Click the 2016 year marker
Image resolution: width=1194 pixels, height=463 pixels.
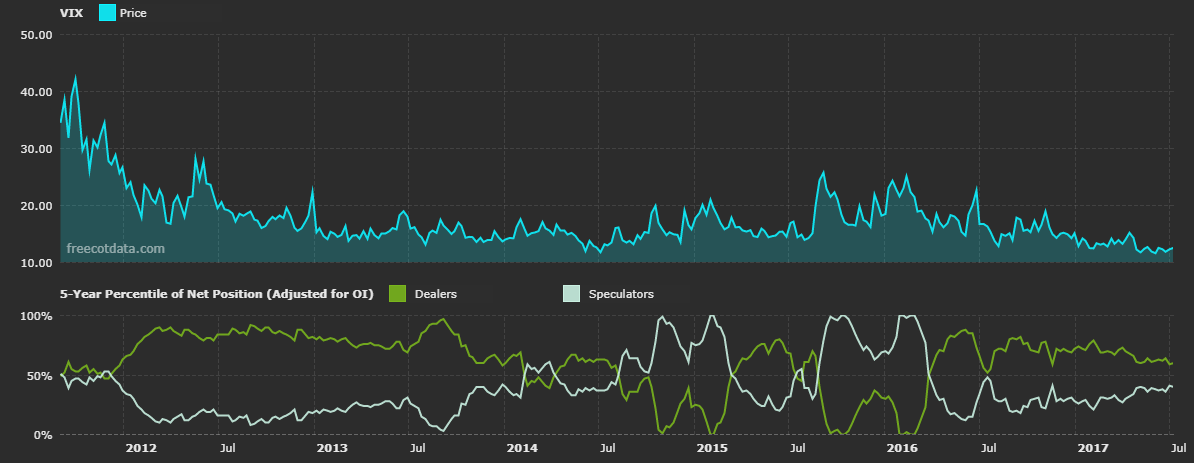click(x=902, y=449)
